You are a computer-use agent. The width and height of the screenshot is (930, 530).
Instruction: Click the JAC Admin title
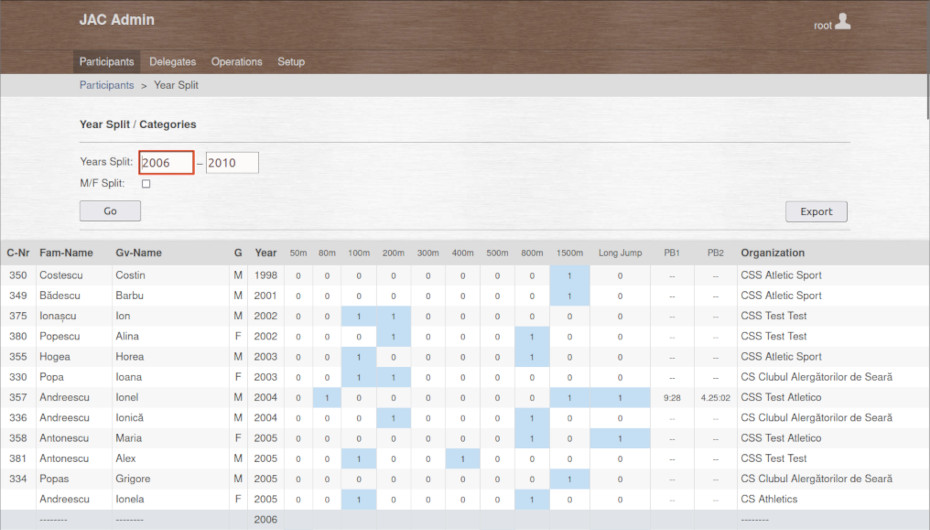[117, 20]
